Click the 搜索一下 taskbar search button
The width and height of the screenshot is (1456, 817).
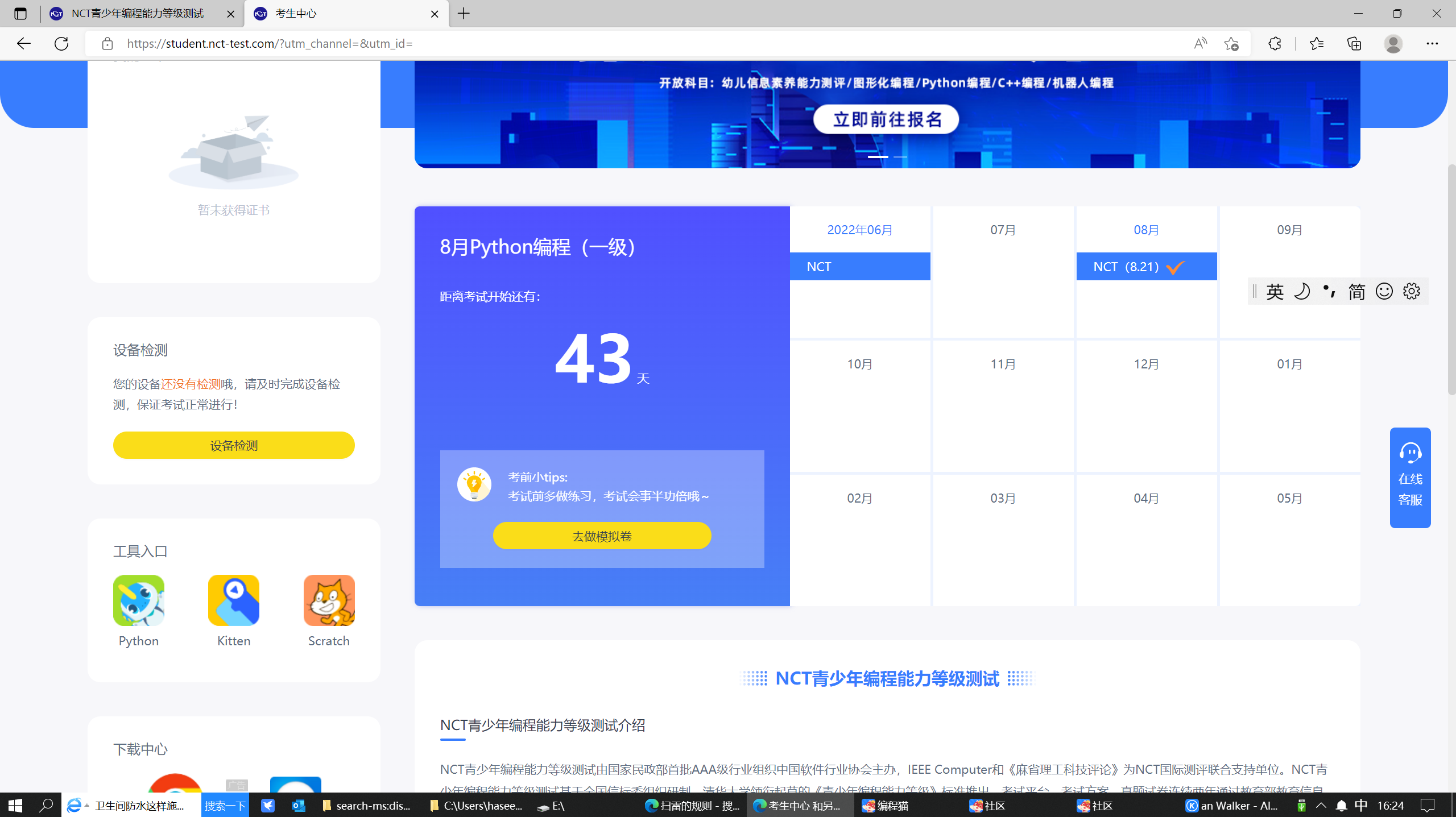coord(225,805)
